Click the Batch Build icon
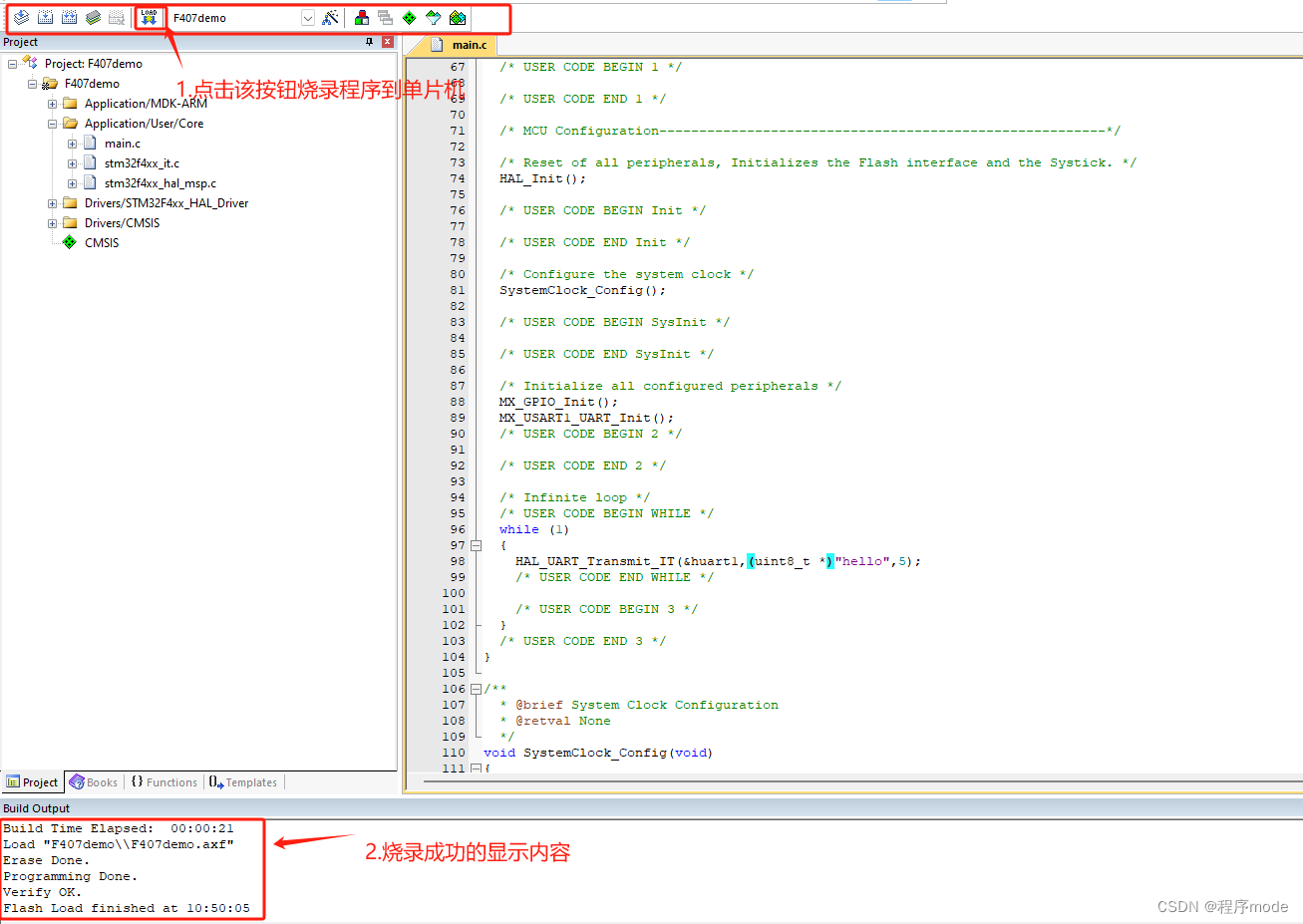The height and width of the screenshot is (924, 1303). coord(93,18)
